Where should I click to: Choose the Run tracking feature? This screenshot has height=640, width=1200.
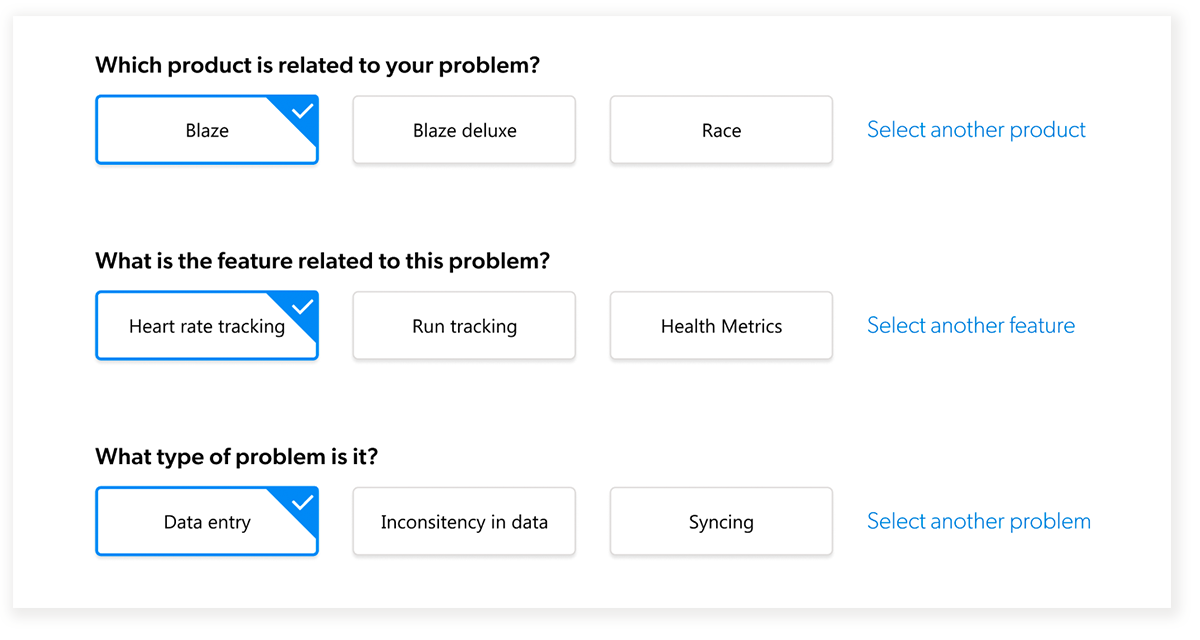tap(463, 326)
